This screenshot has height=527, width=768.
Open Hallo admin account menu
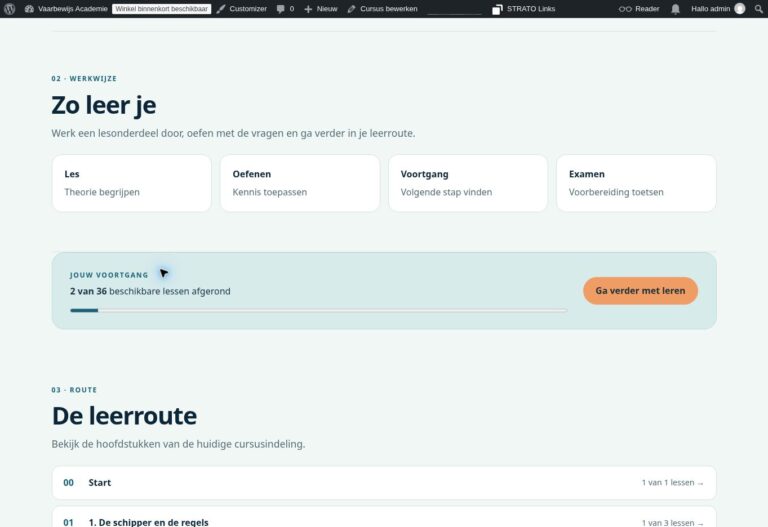[x=710, y=9]
